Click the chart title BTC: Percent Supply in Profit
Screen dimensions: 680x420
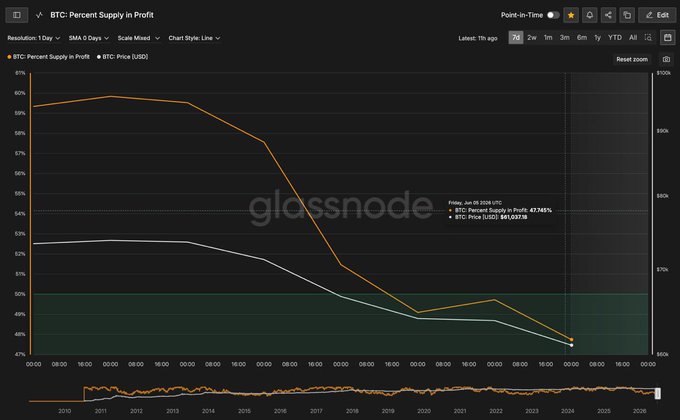click(102, 15)
